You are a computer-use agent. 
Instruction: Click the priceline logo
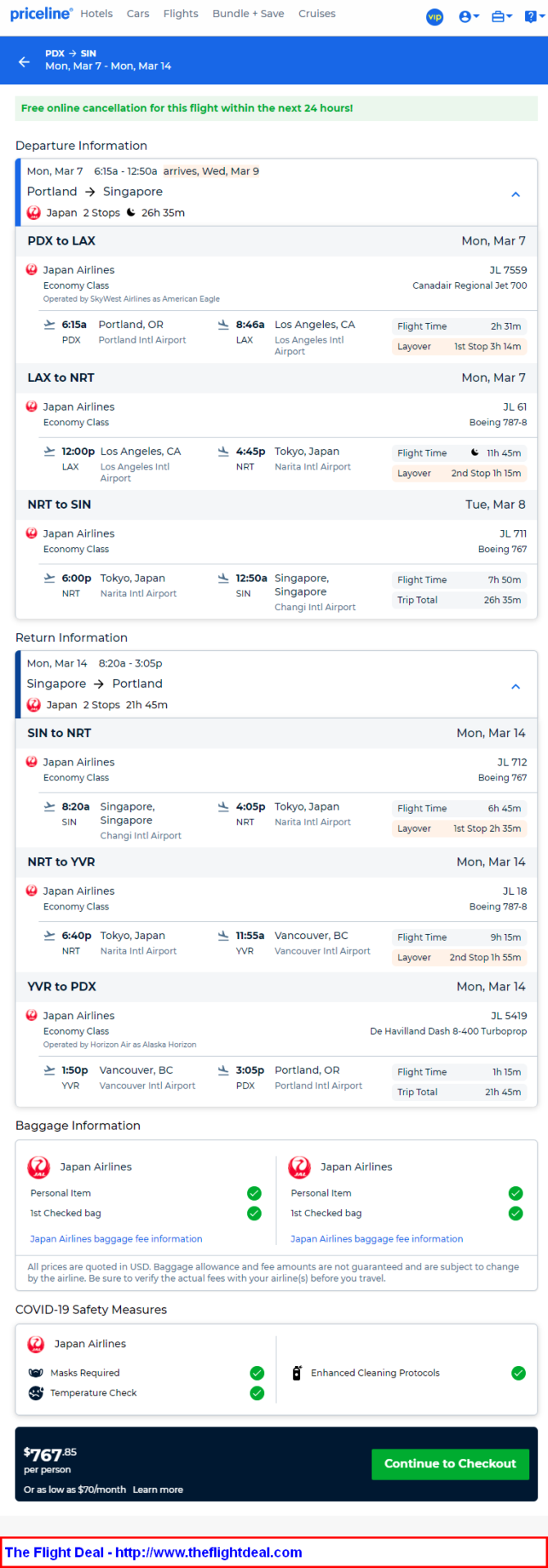41,14
